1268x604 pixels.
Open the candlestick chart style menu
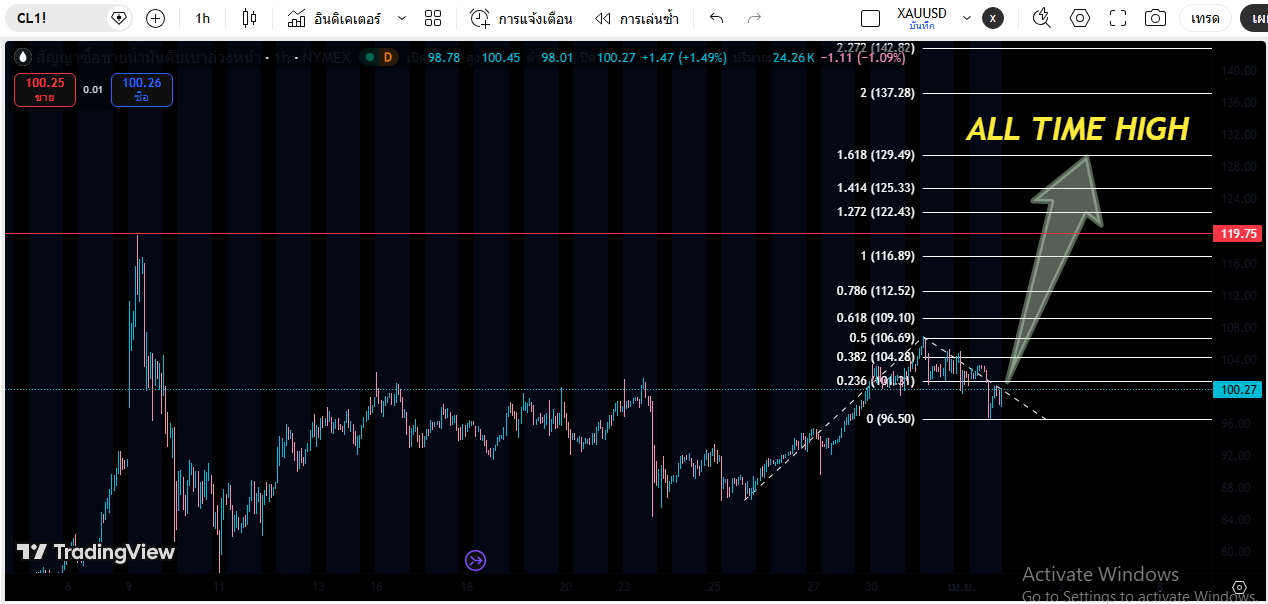pyautogui.click(x=249, y=18)
